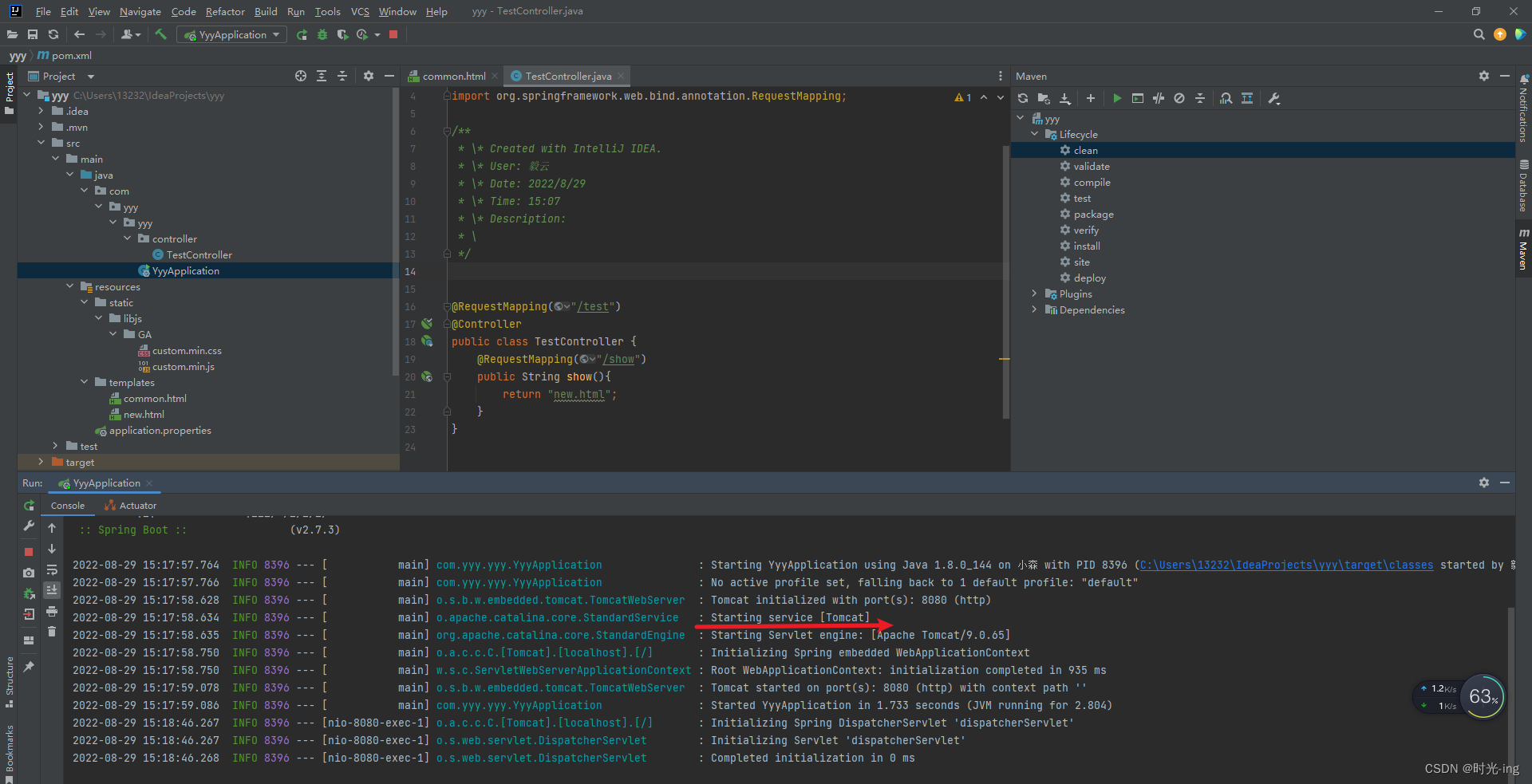Close the TestController.java tab
The height and width of the screenshot is (784, 1532).
pos(621,76)
